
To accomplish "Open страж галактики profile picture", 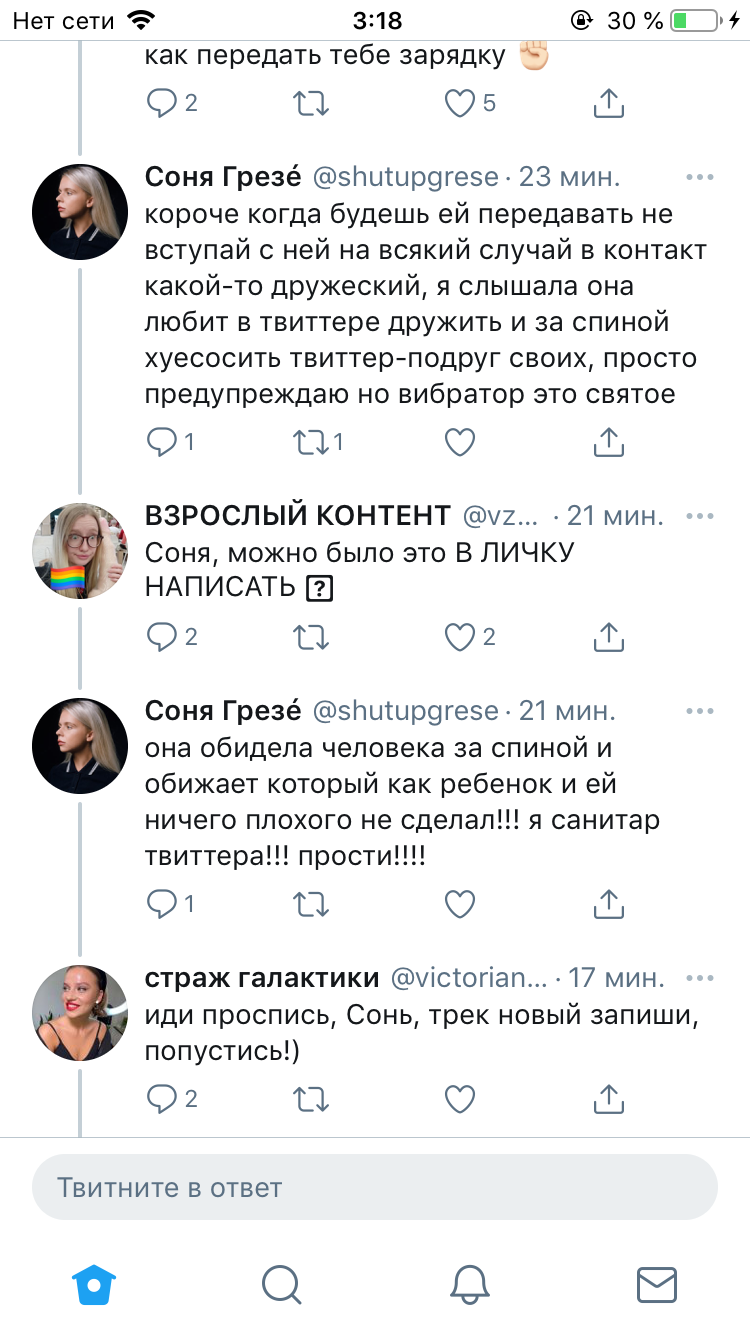I will pos(80,1012).
